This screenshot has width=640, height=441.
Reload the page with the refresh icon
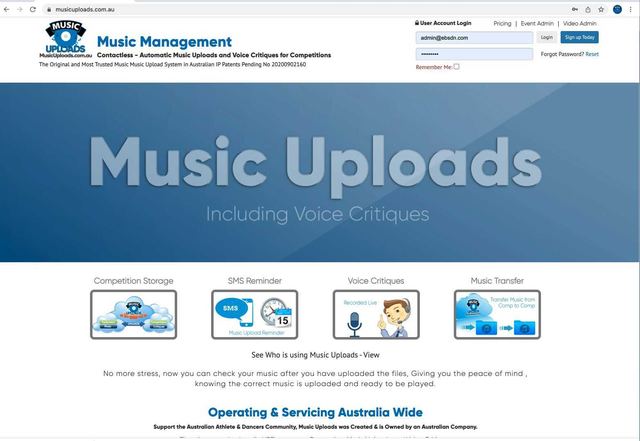coord(33,9)
